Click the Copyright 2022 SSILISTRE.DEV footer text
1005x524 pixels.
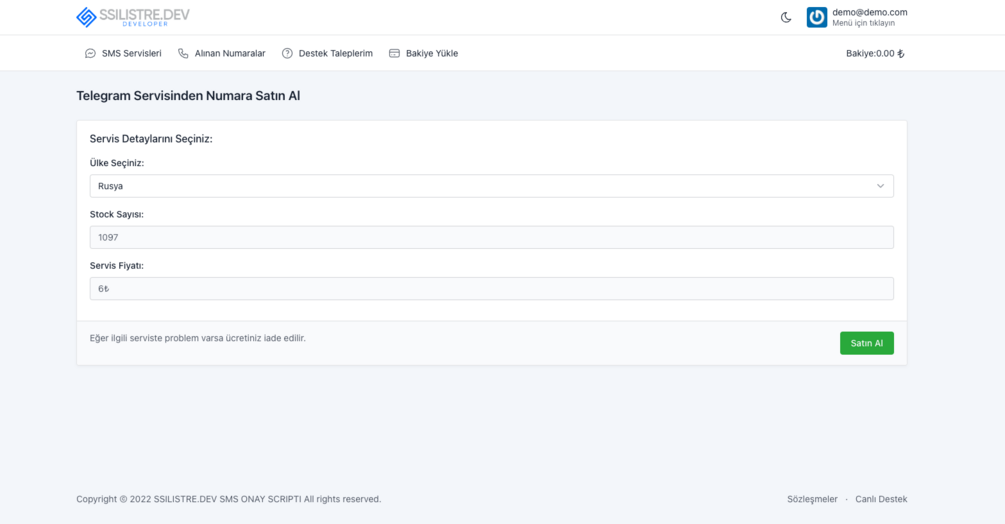228,499
